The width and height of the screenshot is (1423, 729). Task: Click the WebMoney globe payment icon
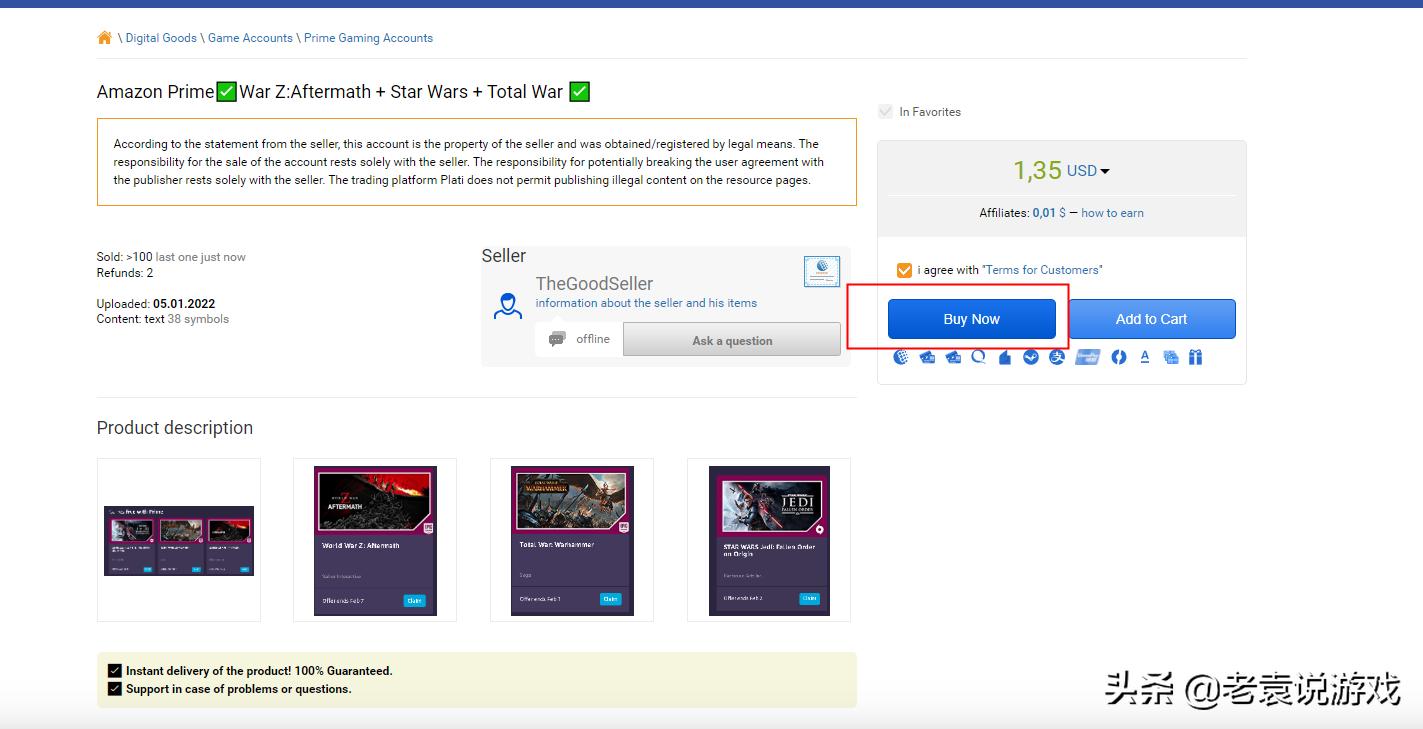click(x=901, y=357)
